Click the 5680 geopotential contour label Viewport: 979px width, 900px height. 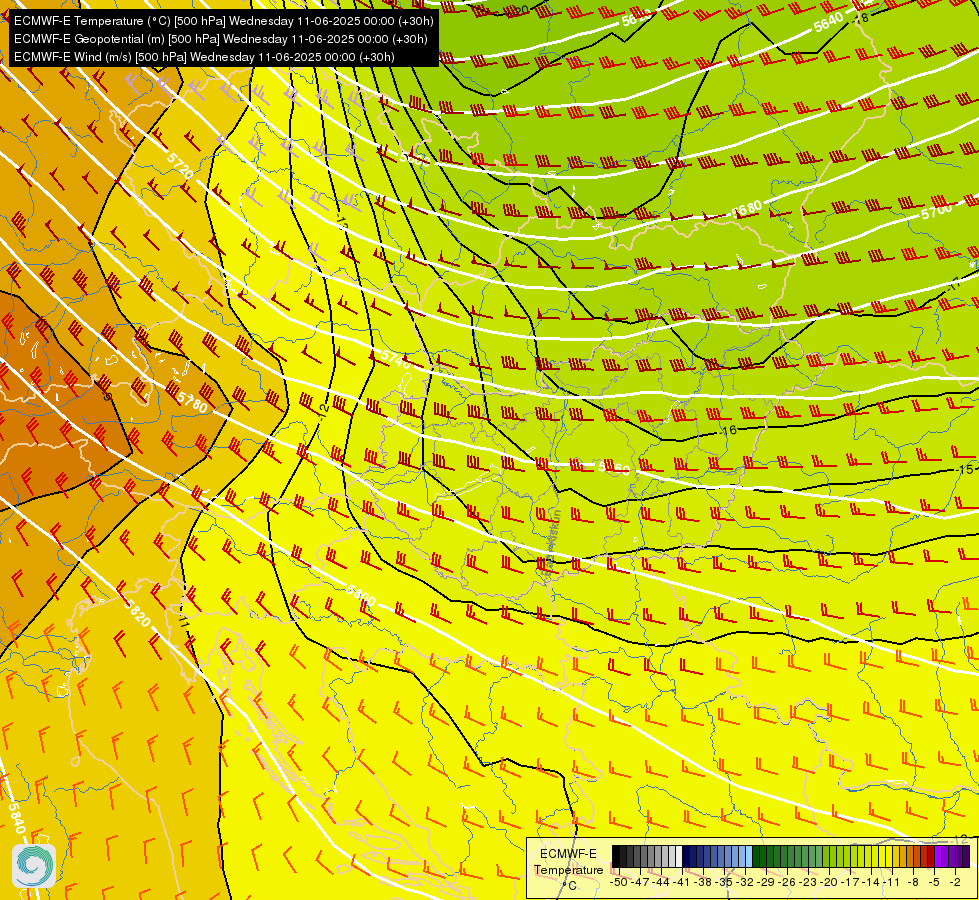click(747, 209)
